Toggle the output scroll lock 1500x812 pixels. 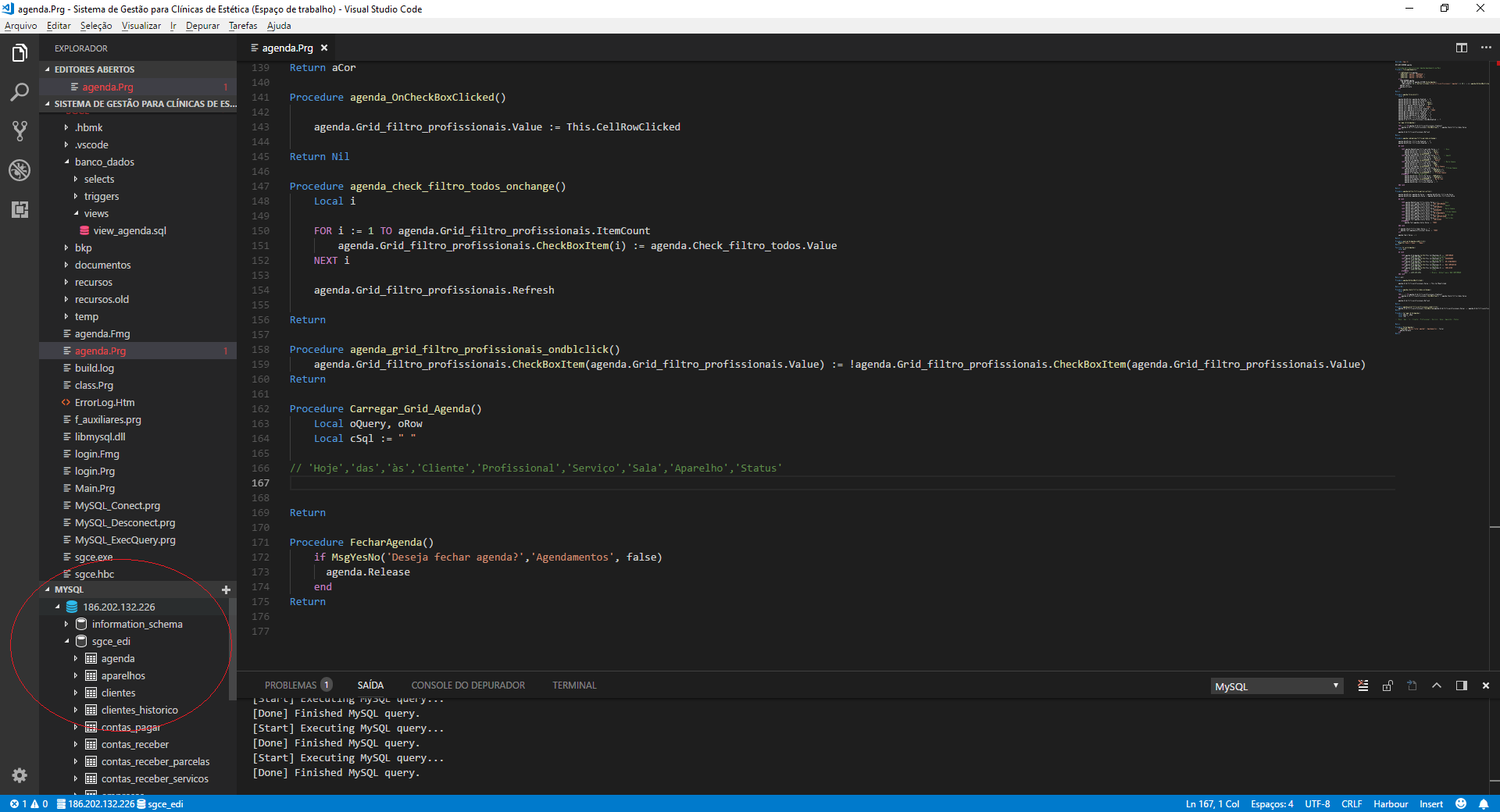click(x=1387, y=686)
